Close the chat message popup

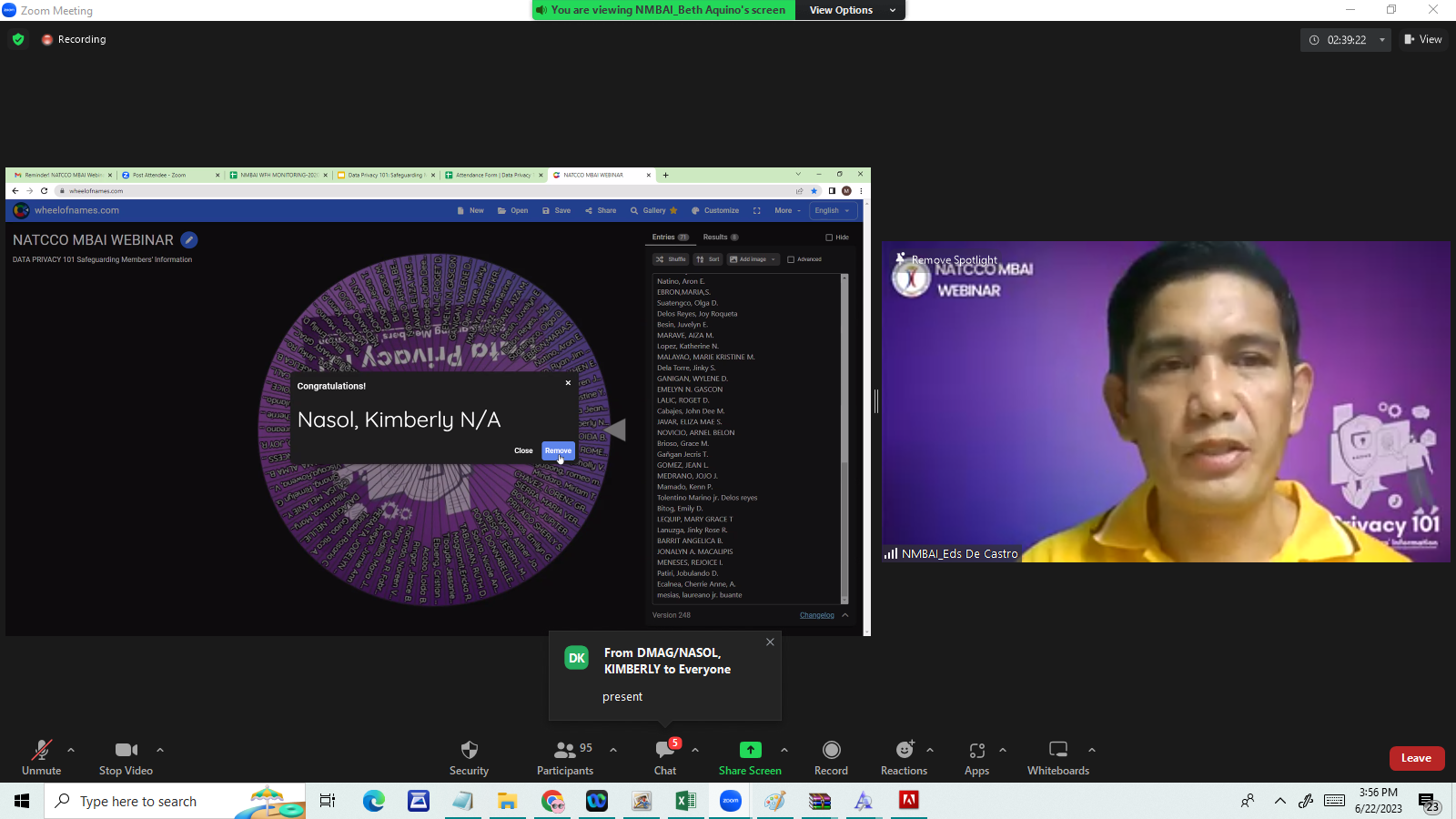tap(770, 642)
